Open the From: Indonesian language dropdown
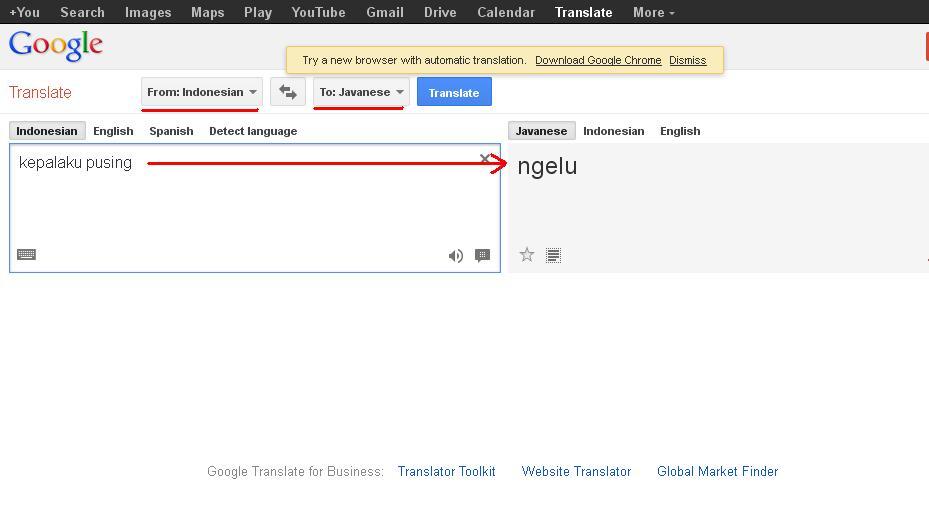Screen dimensions: 929x517 [202, 92]
